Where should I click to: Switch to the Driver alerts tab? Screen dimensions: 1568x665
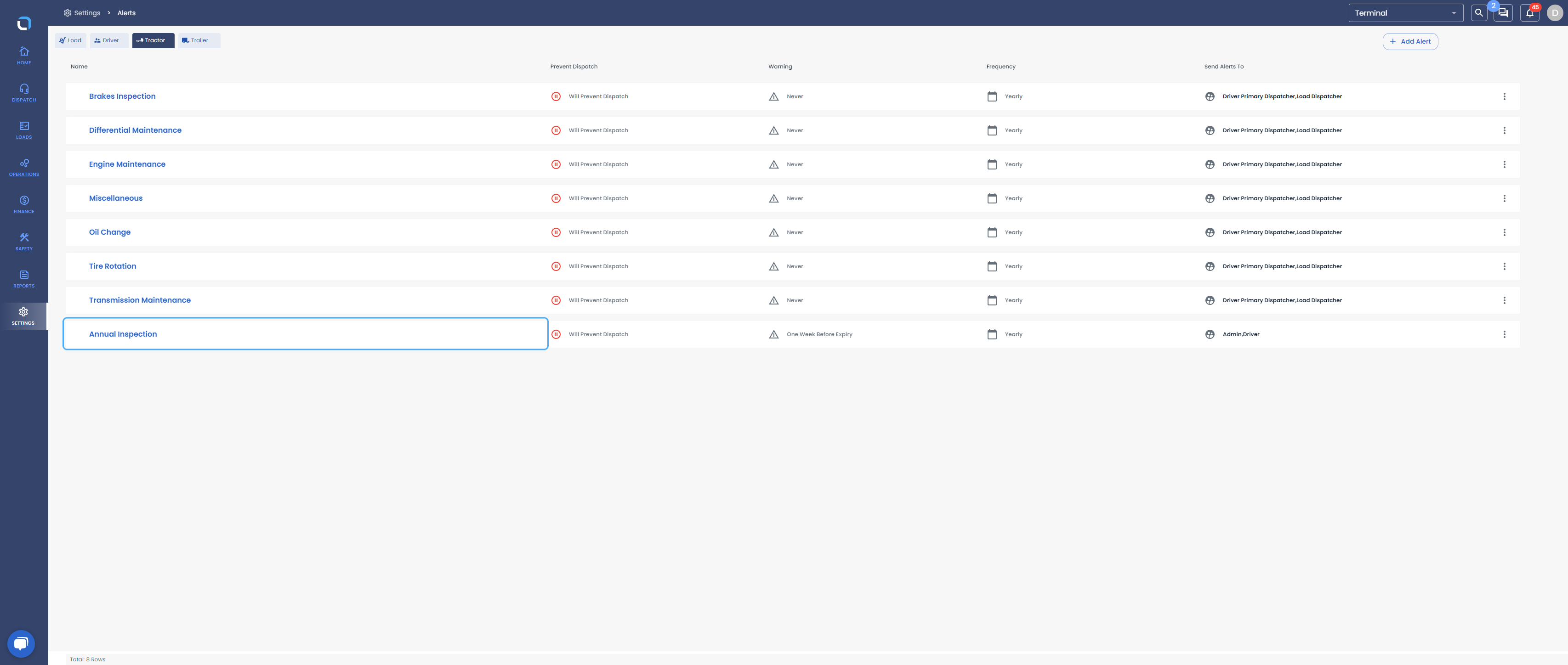[x=109, y=40]
